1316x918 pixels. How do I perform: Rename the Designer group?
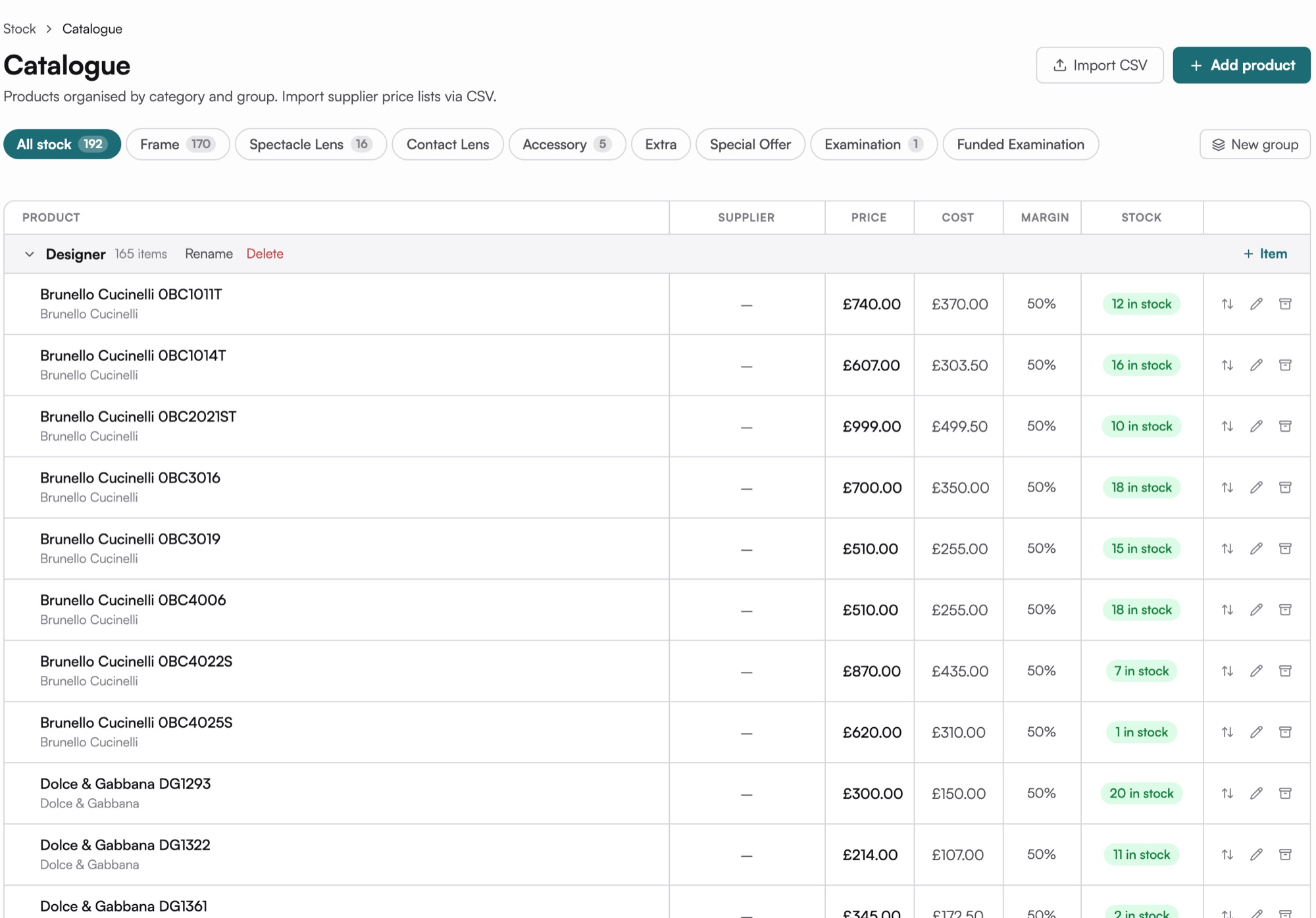209,254
